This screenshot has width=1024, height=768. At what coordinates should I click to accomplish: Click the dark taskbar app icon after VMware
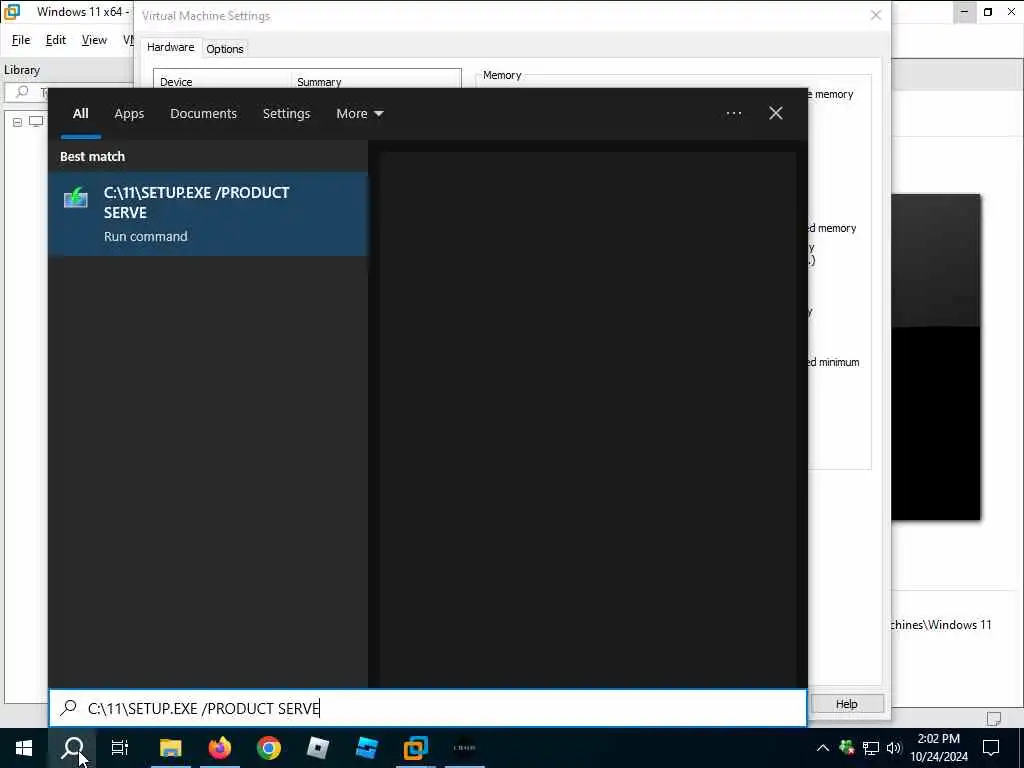[464, 748]
